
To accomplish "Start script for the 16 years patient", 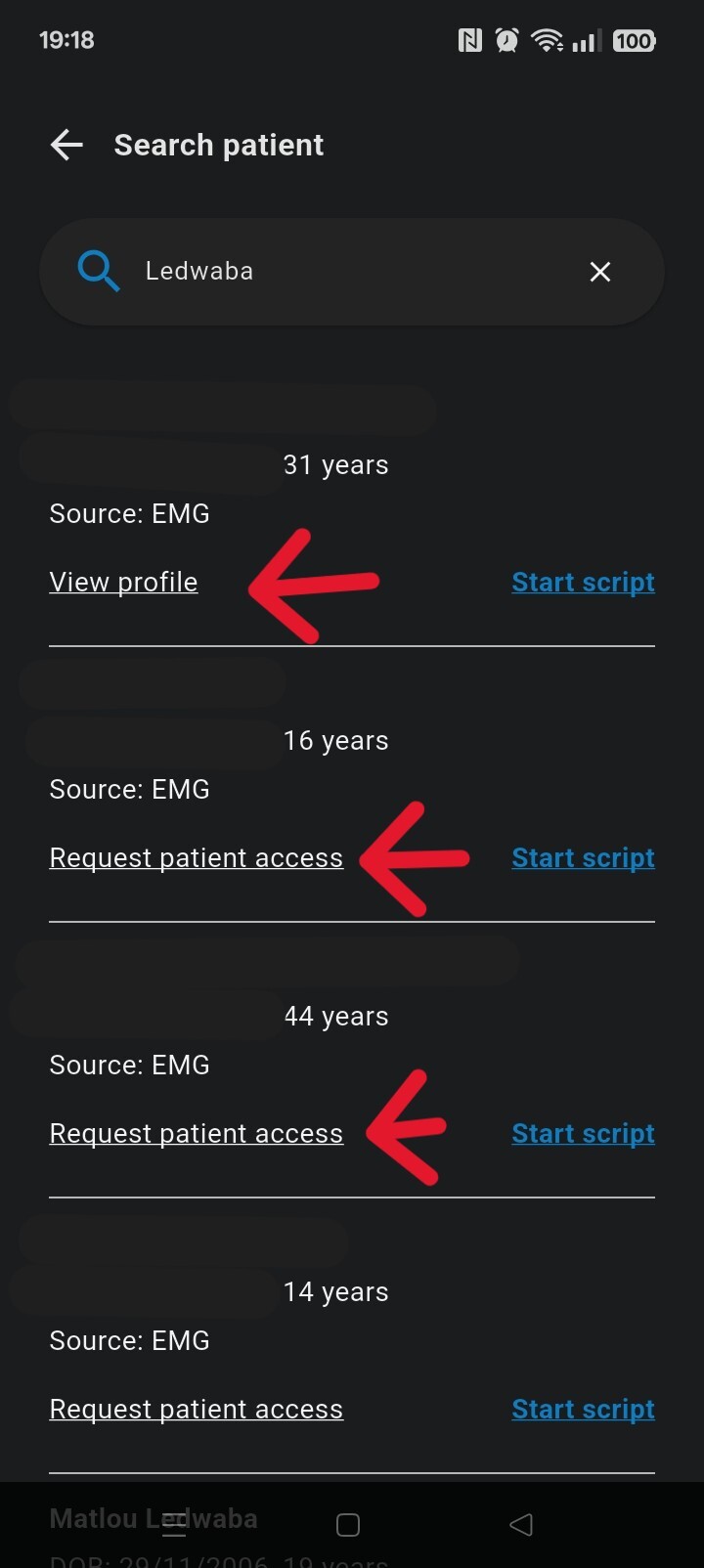I will 583,858.
